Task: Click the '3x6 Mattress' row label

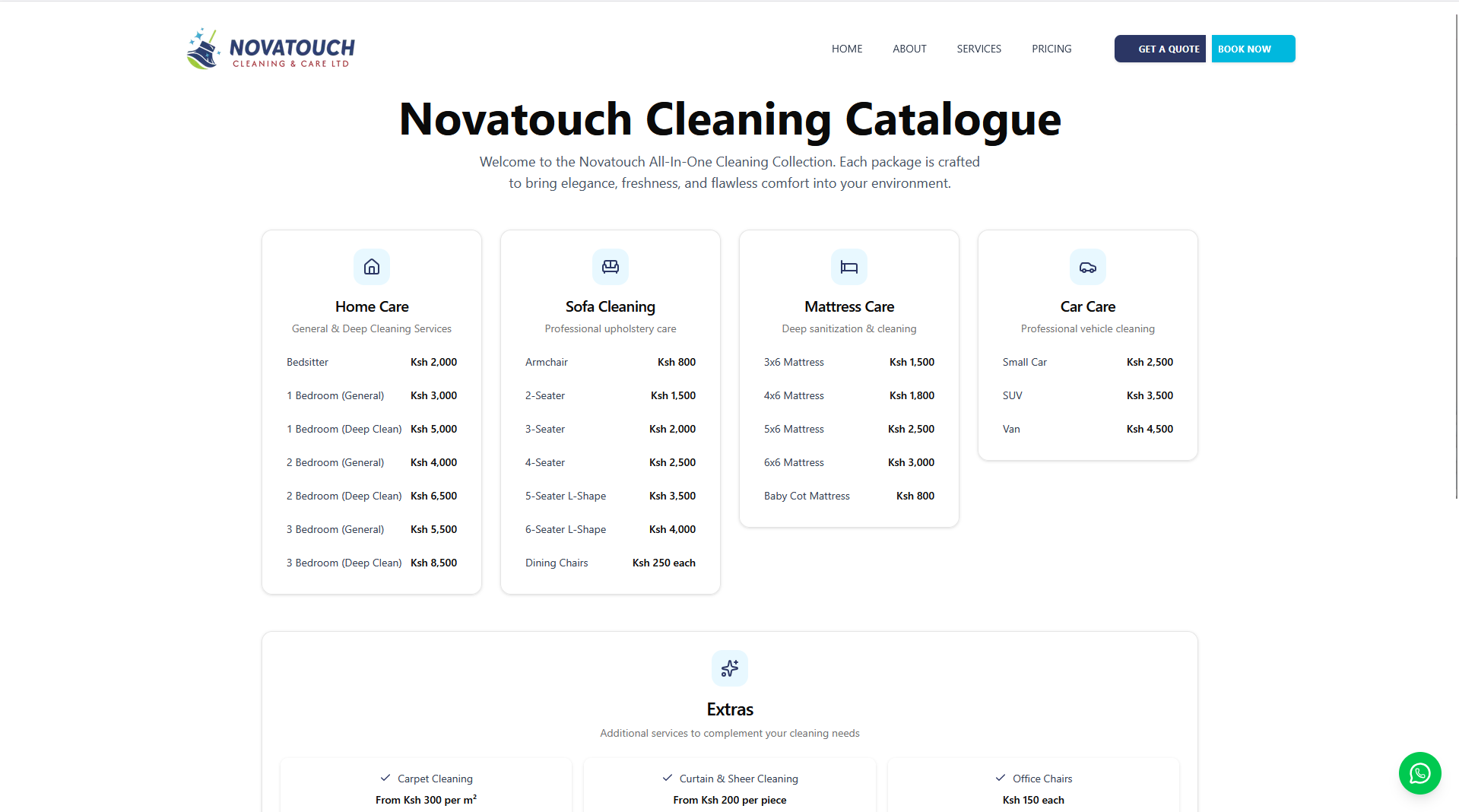Action: coord(794,362)
